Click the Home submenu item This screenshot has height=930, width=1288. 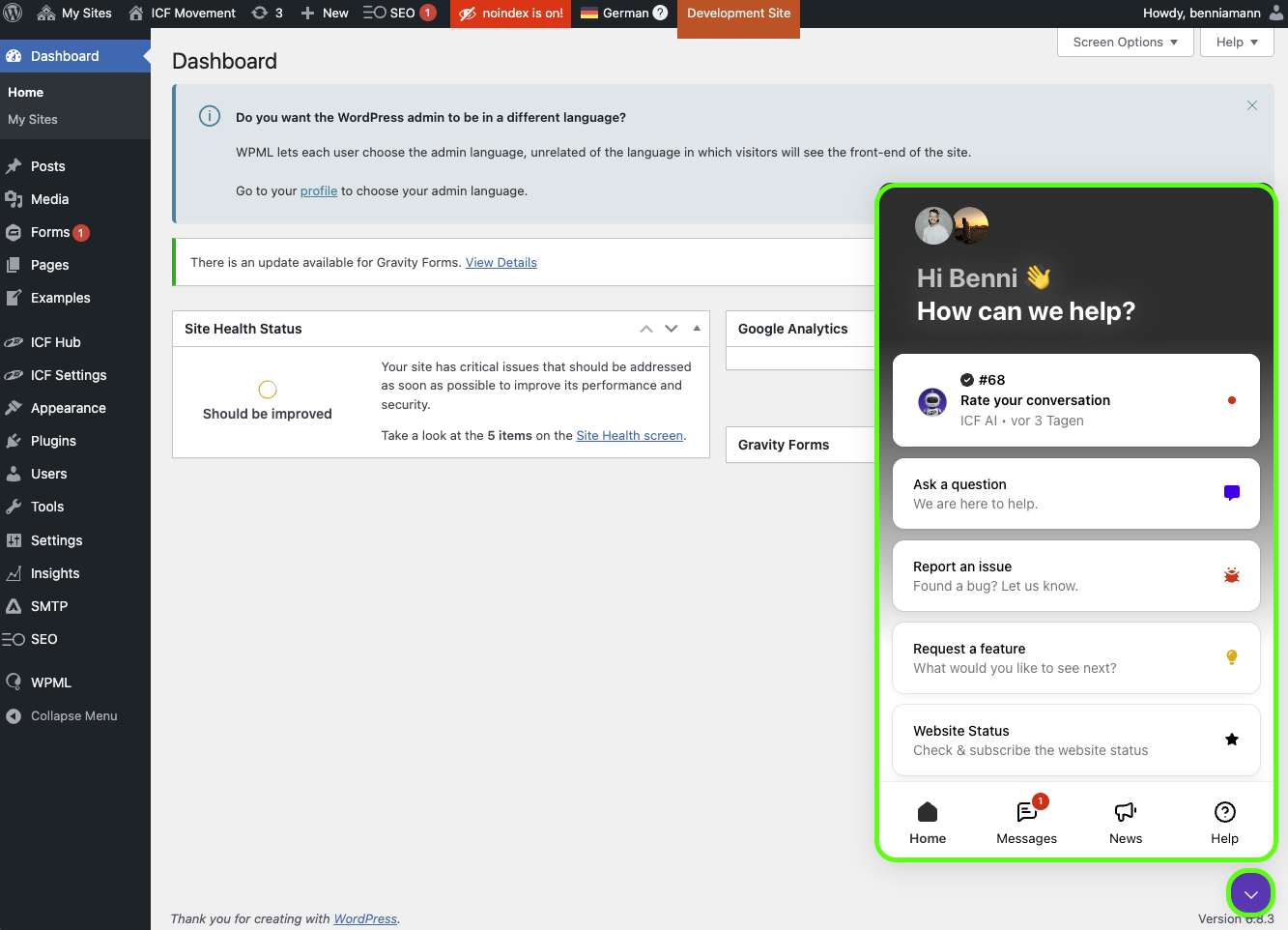[x=26, y=93]
